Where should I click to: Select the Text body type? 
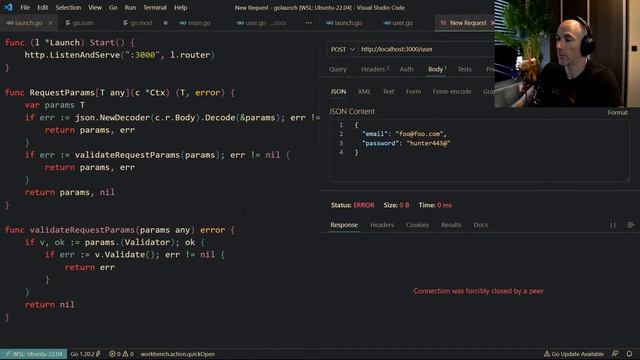(388, 91)
